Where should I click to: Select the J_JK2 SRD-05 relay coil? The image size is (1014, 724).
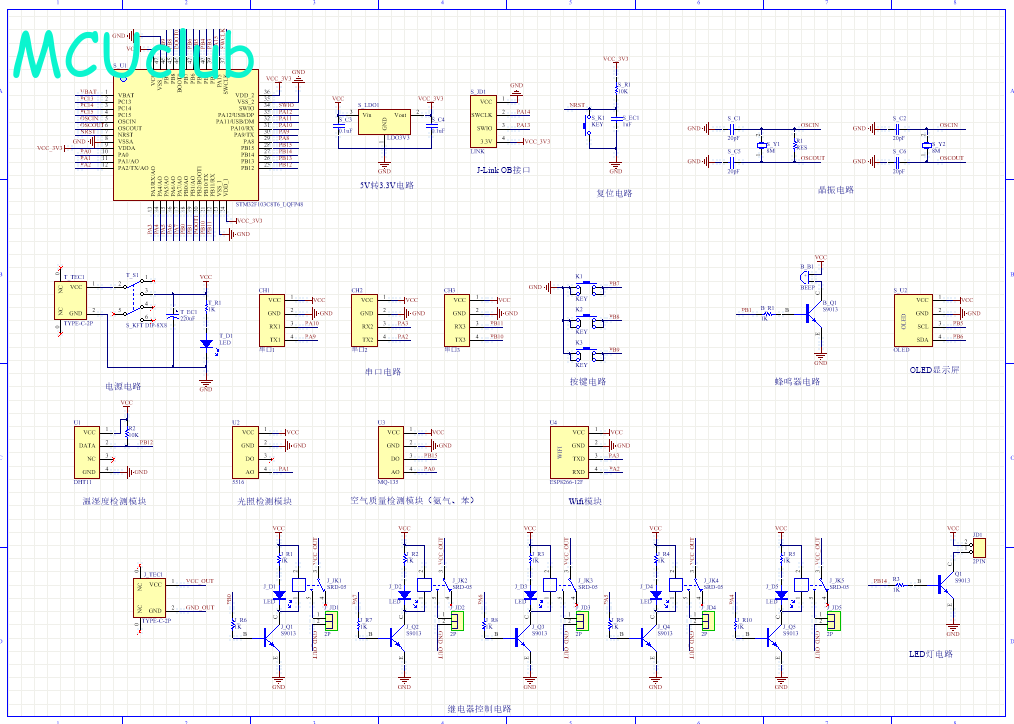tap(424, 584)
